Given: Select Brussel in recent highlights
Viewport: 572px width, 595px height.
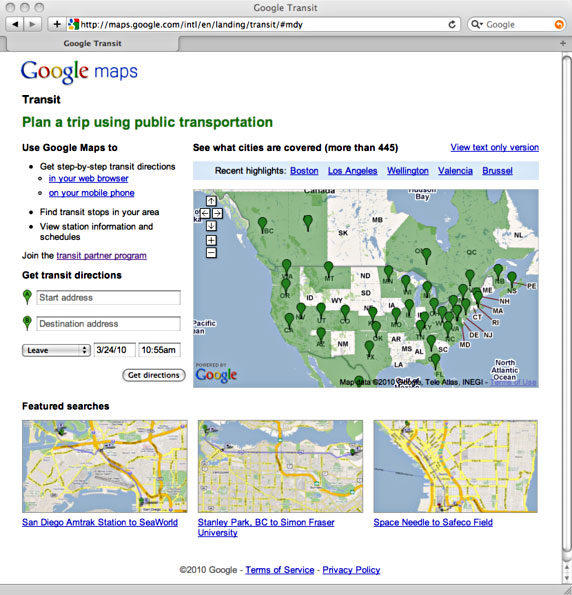Looking at the screenshot, I should (x=497, y=171).
